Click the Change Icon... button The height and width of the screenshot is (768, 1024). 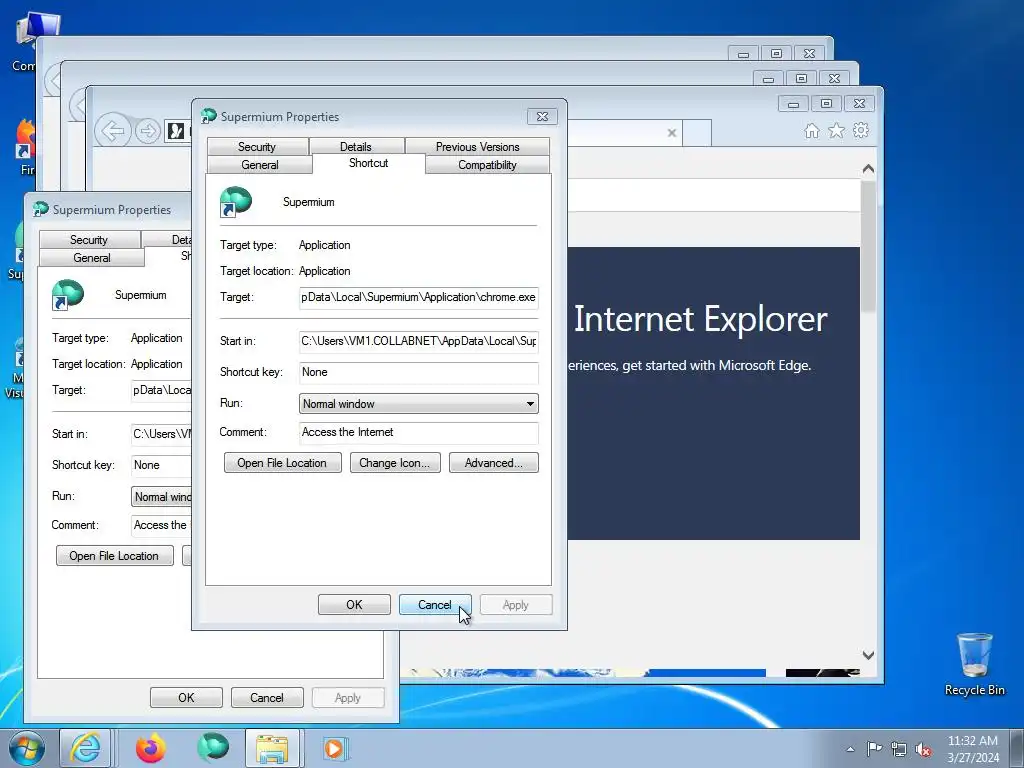tap(395, 463)
